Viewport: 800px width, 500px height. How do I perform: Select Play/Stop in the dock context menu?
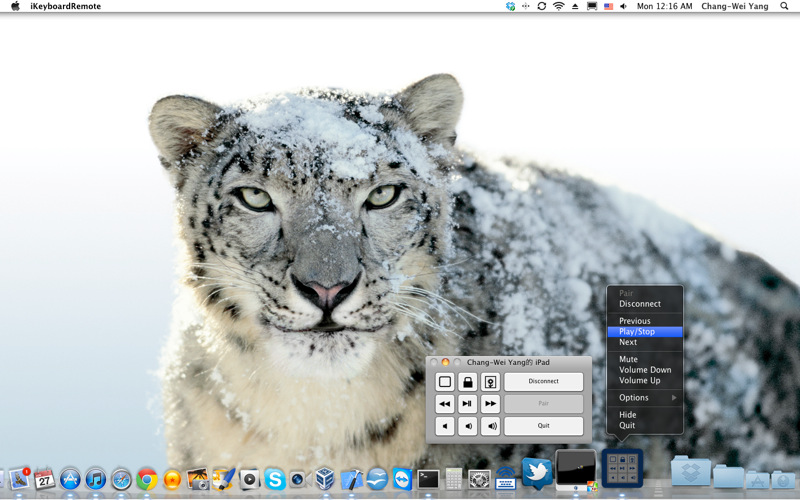(645, 332)
